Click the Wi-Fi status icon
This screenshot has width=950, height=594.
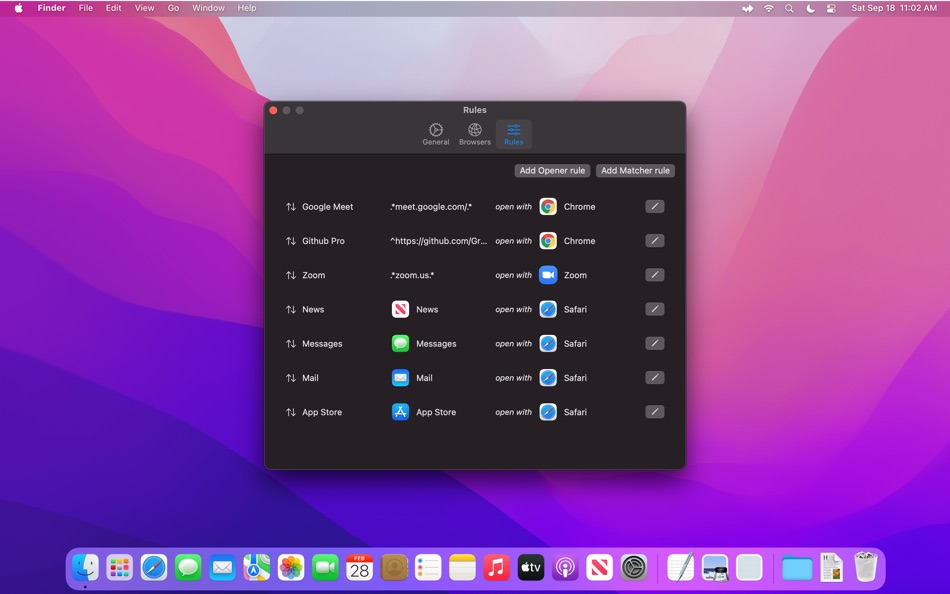(769, 8)
